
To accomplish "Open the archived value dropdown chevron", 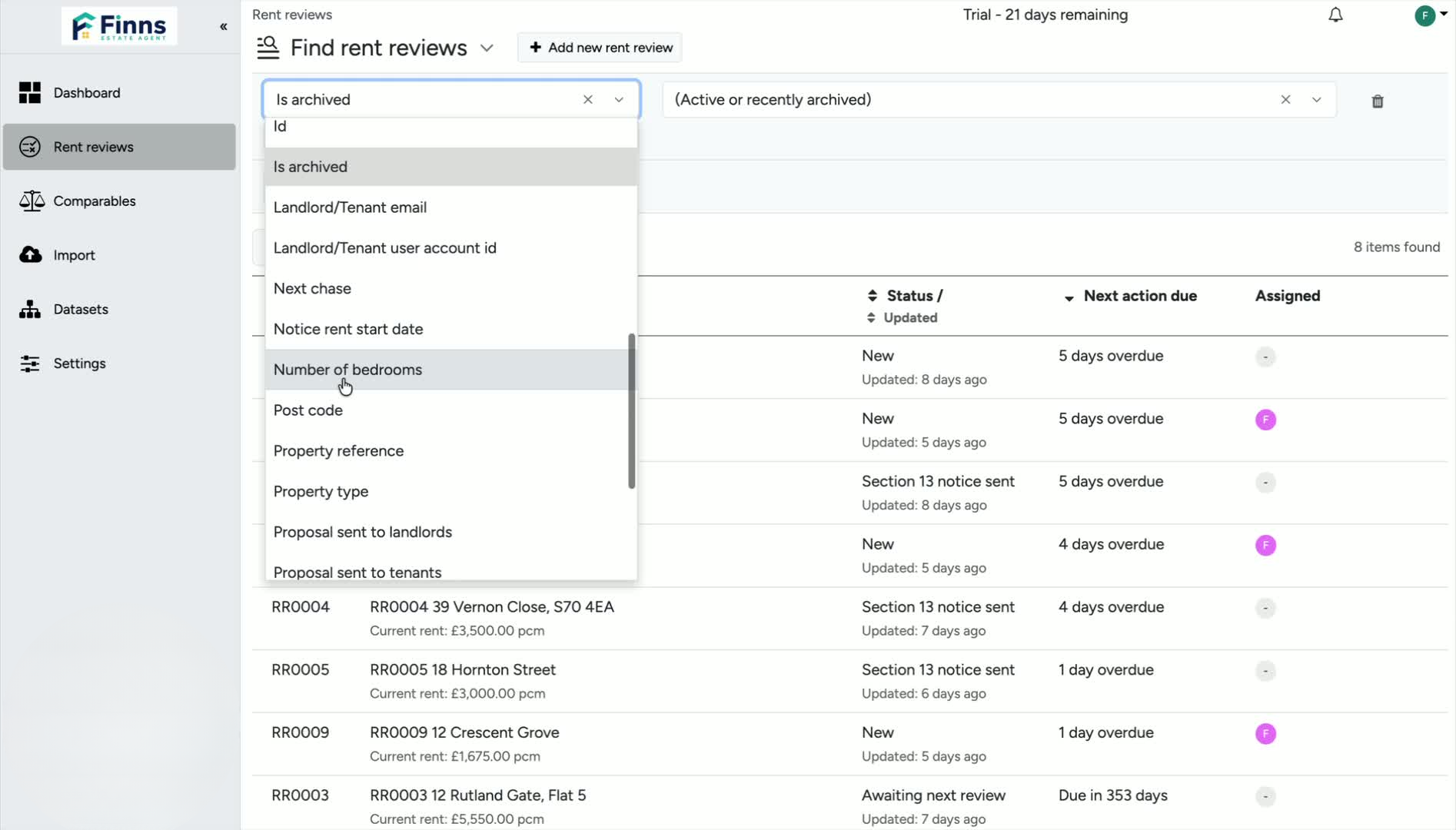I will pos(1317,100).
